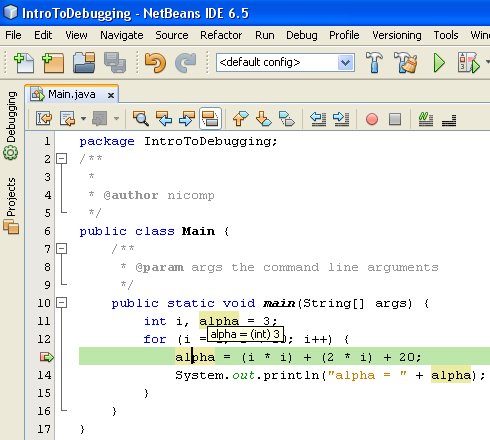The height and width of the screenshot is (440, 490).
Task: Find Next Occurrence editor icon
Action: pos(187,119)
